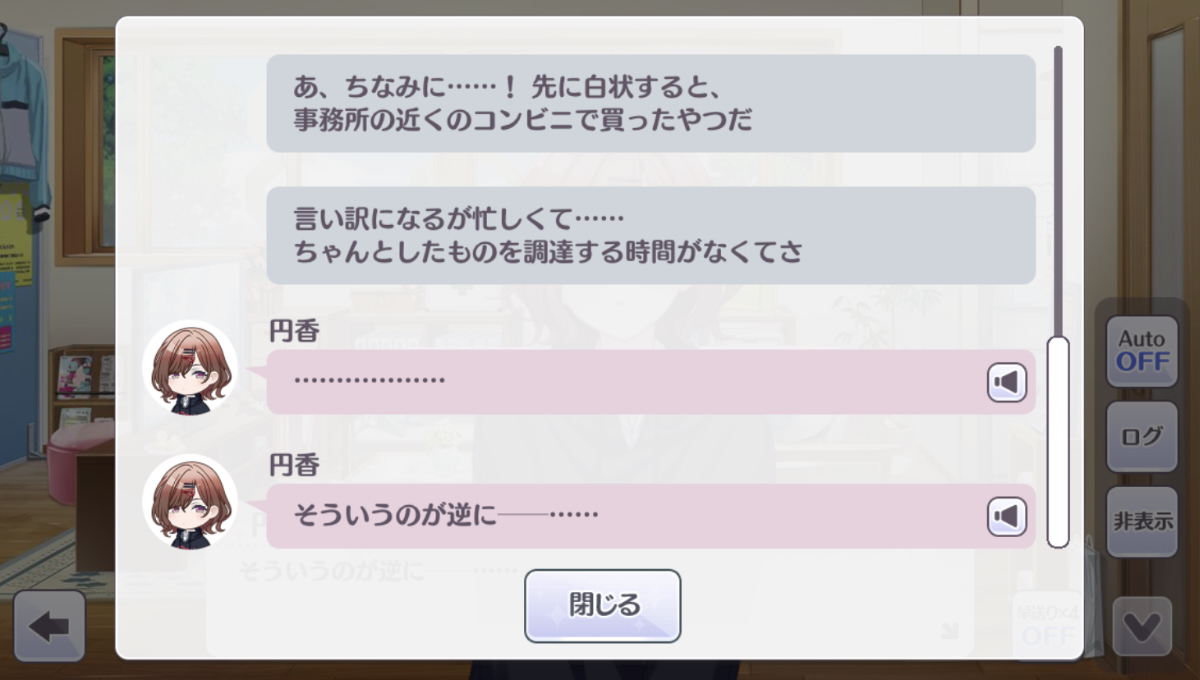Click the small arrow in dialogue box corner

[949, 630]
